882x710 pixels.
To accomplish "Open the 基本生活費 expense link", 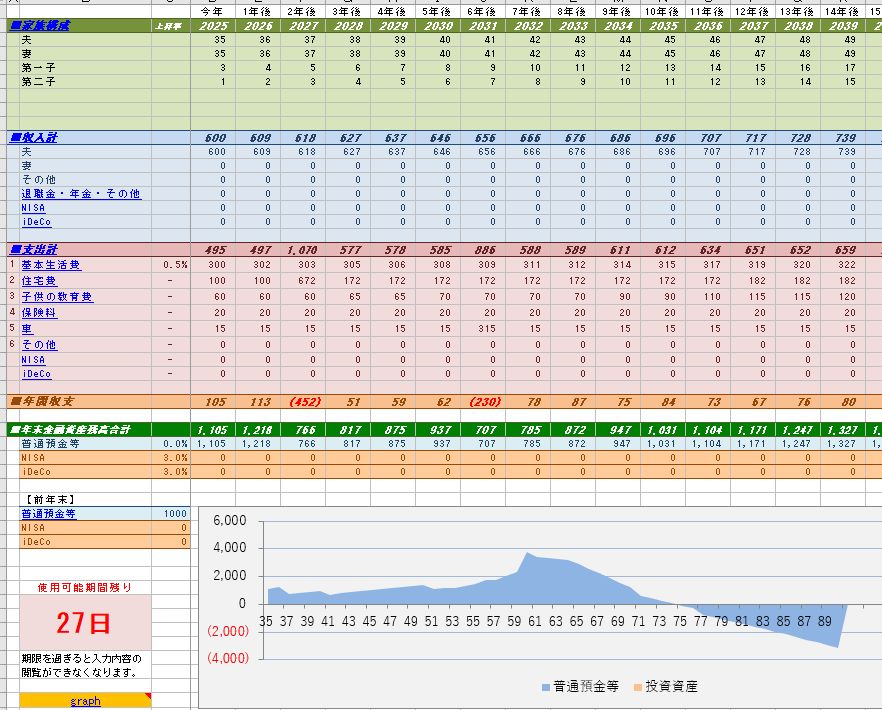I will [51, 265].
